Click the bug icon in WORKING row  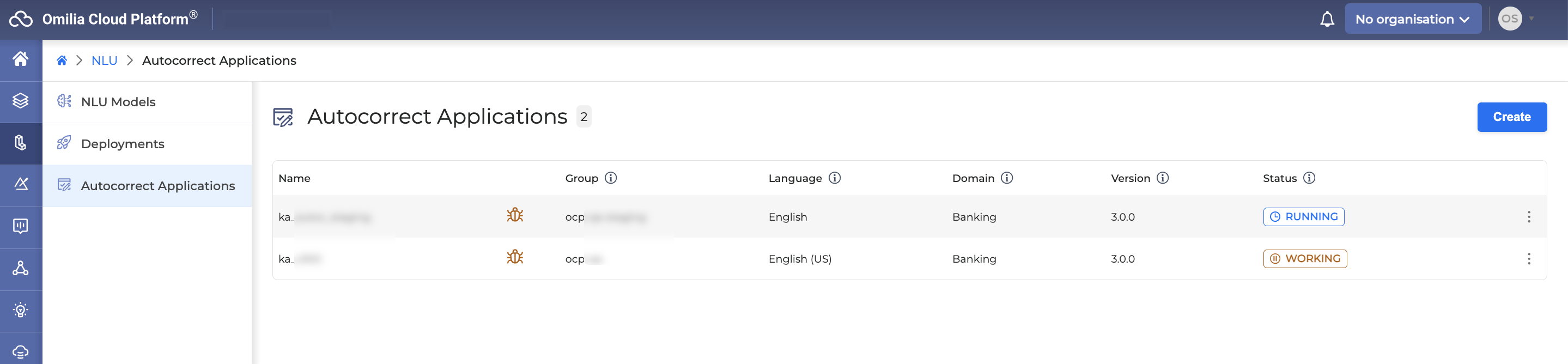click(x=515, y=258)
